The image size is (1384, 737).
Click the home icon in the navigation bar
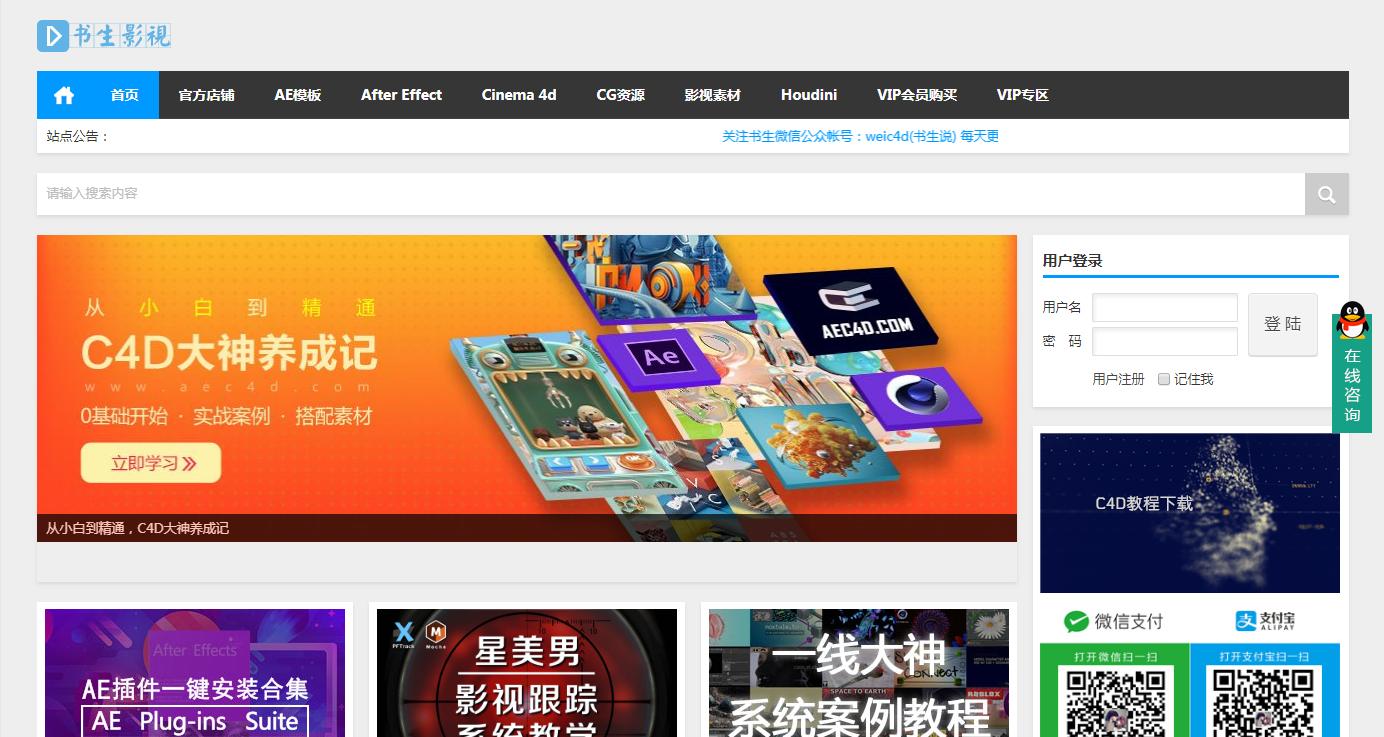click(63, 94)
